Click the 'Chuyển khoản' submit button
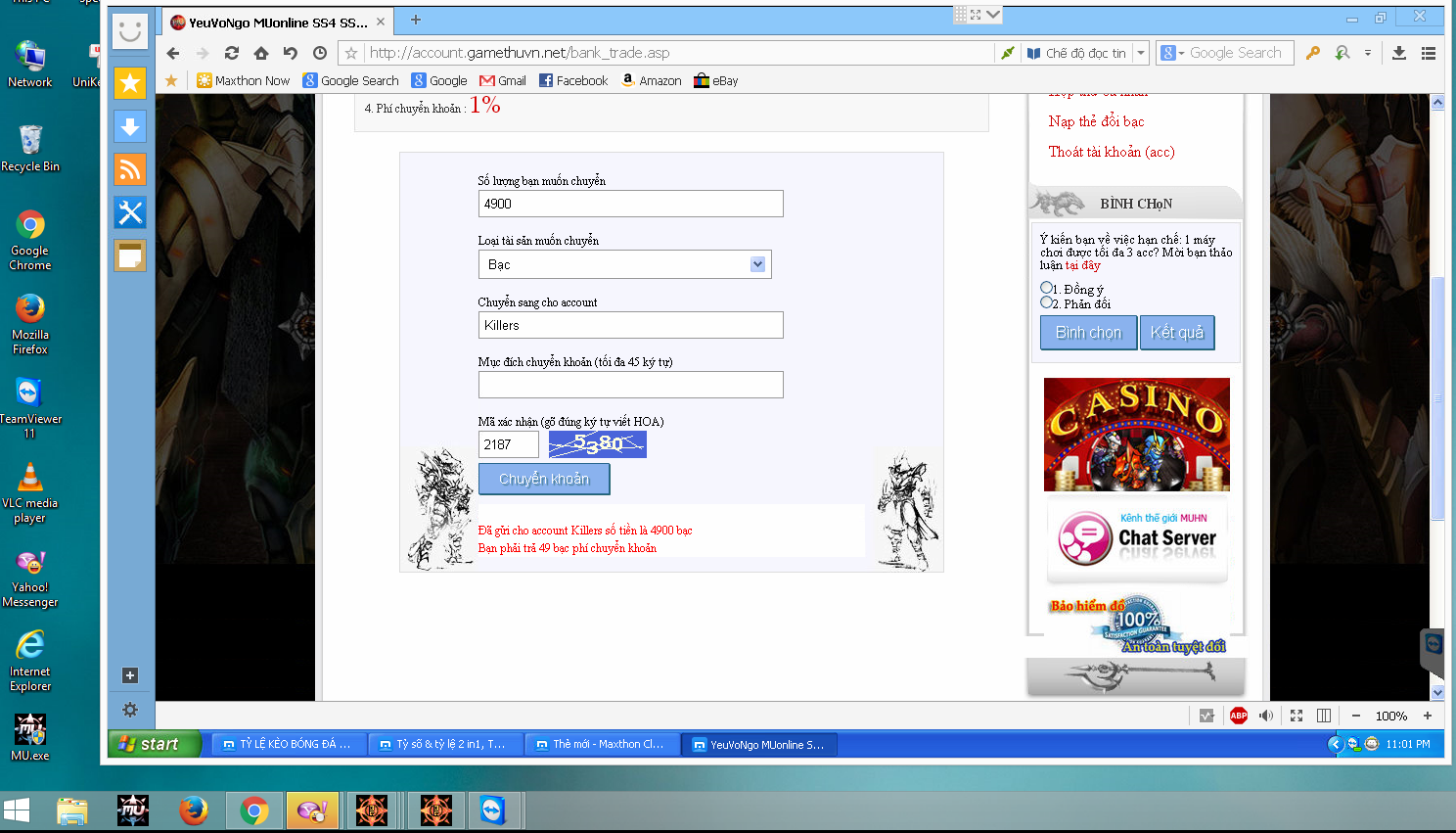 tap(544, 479)
